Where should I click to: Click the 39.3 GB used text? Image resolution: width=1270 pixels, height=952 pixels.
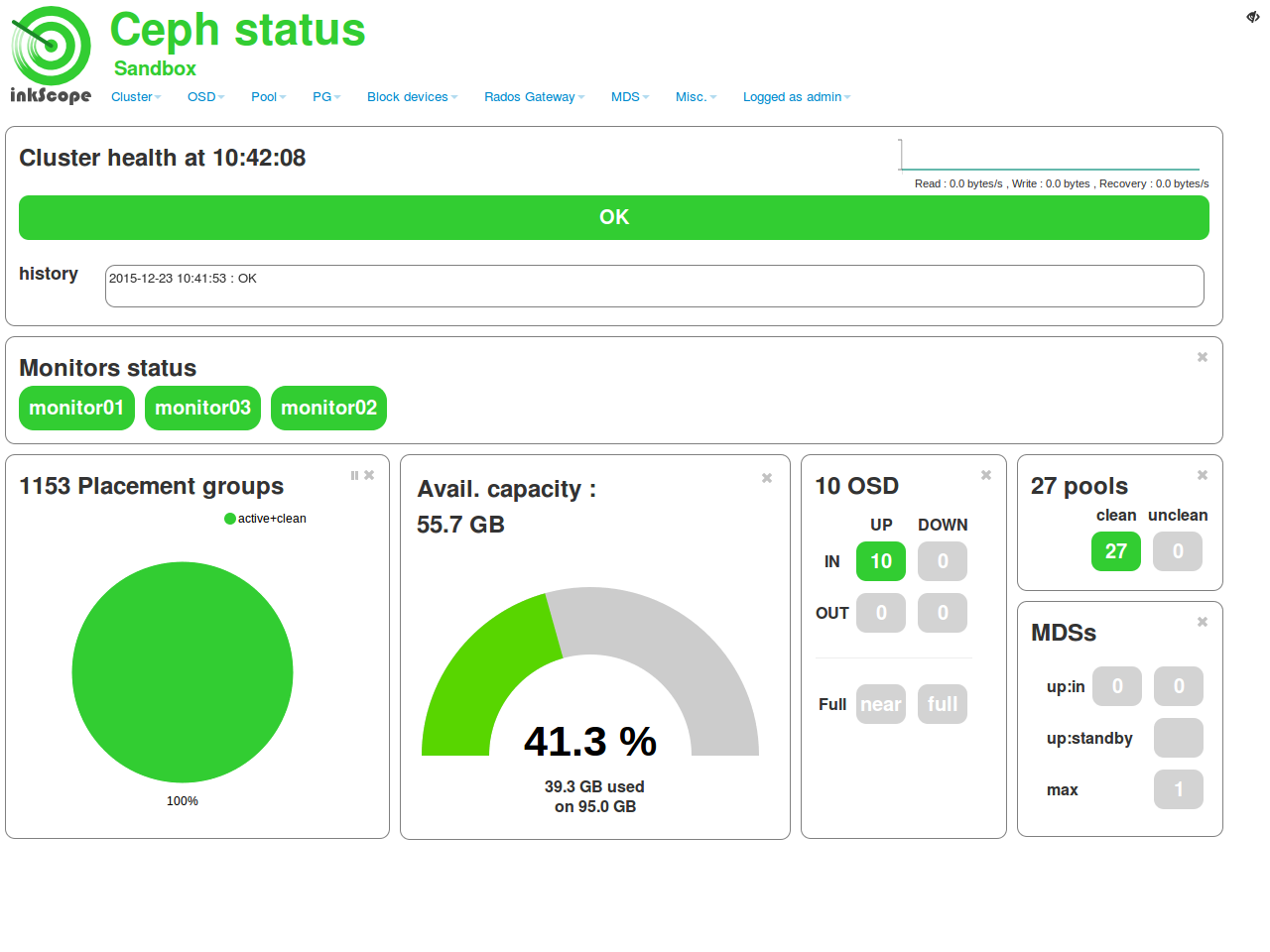point(594,786)
